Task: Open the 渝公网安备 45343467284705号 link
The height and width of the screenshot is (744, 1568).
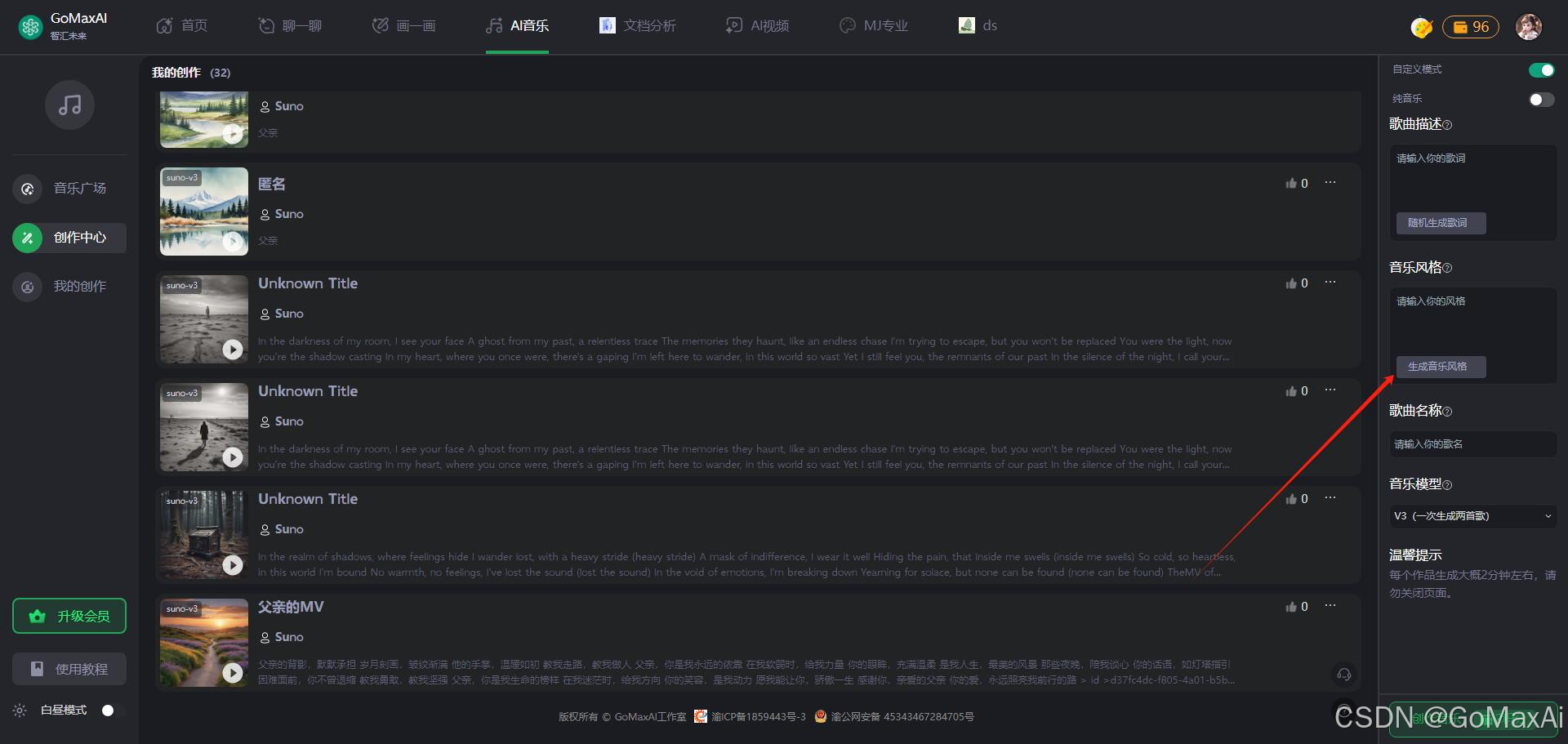Action: tap(894, 717)
